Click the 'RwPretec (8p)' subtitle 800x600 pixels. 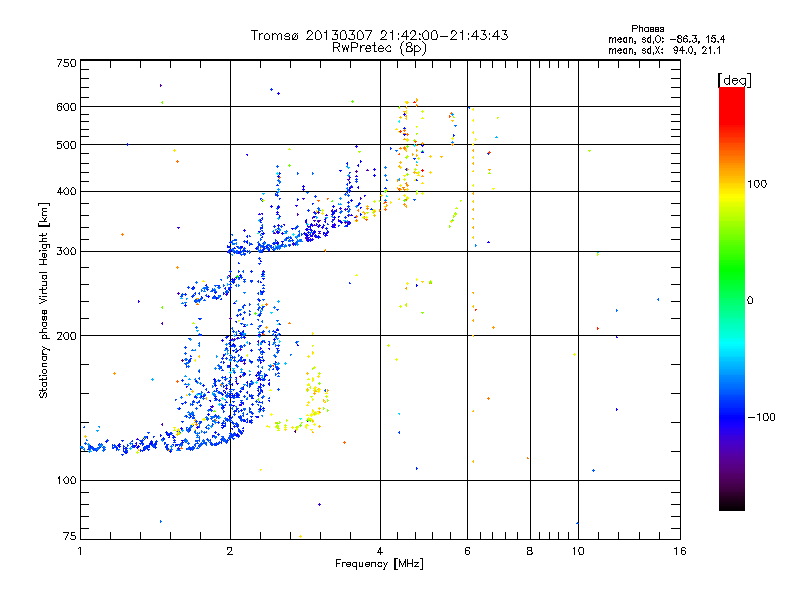(x=379, y=48)
